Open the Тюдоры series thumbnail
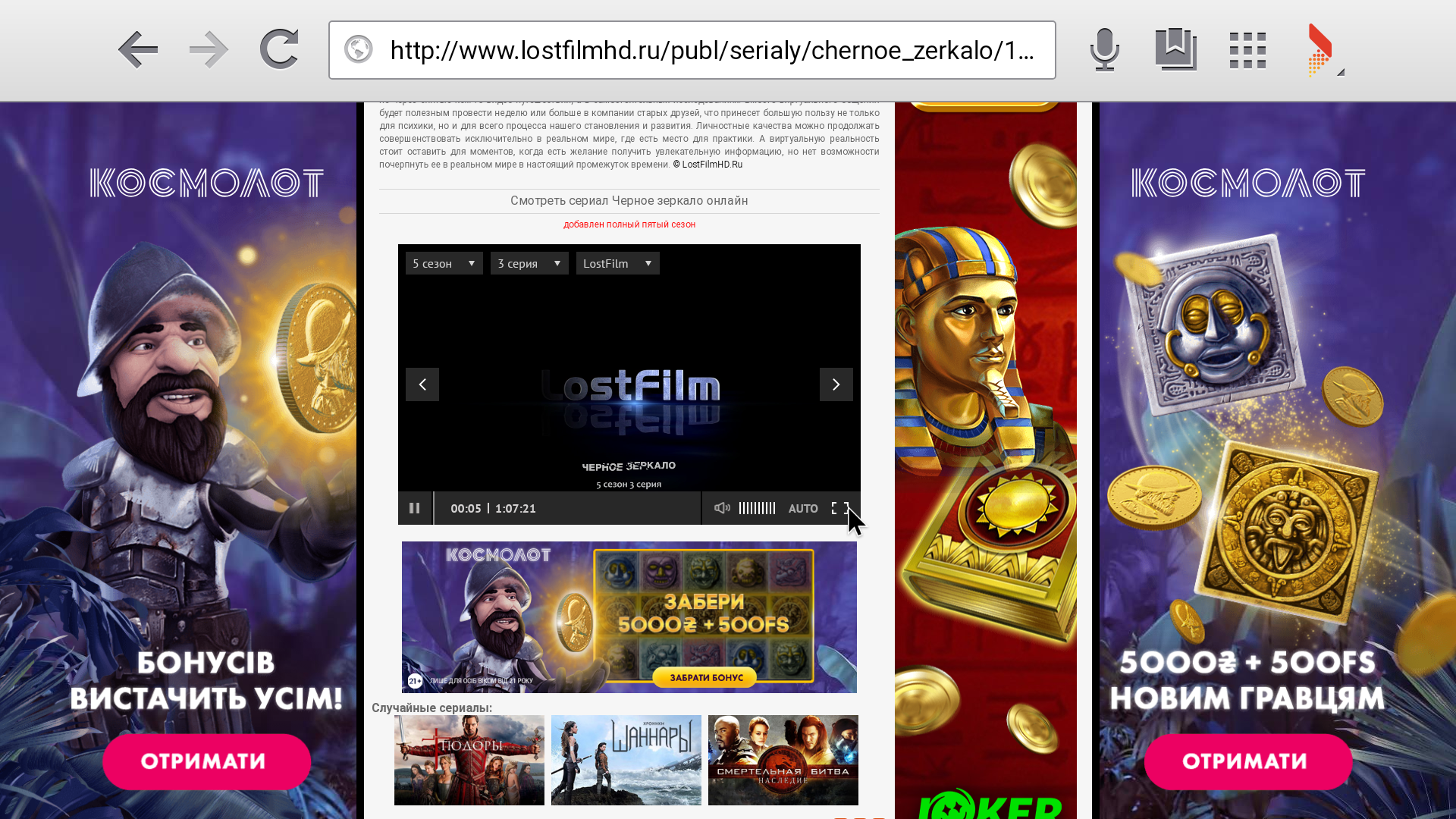1456x819 pixels. pos(469,760)
